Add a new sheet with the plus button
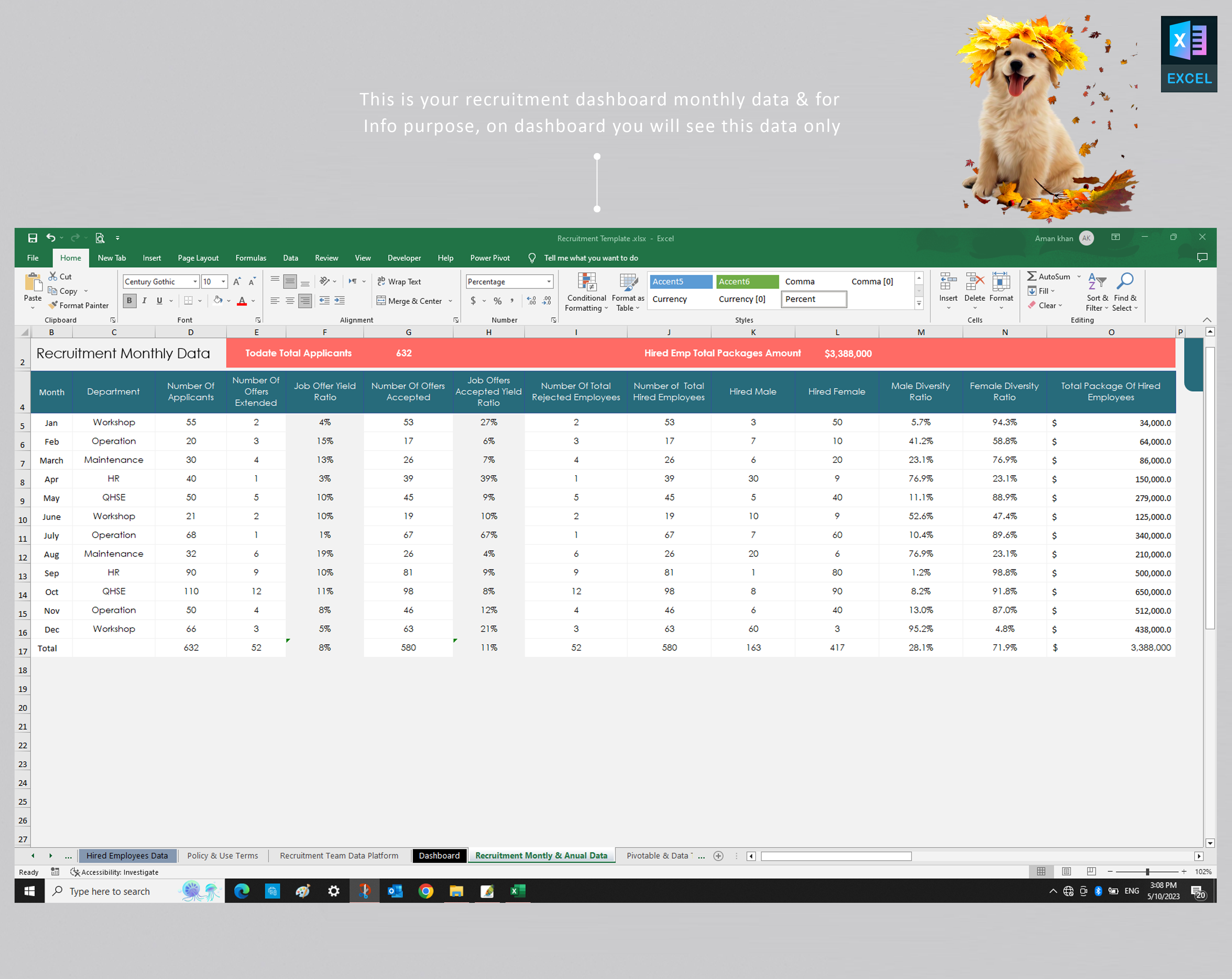 [718, 855]
